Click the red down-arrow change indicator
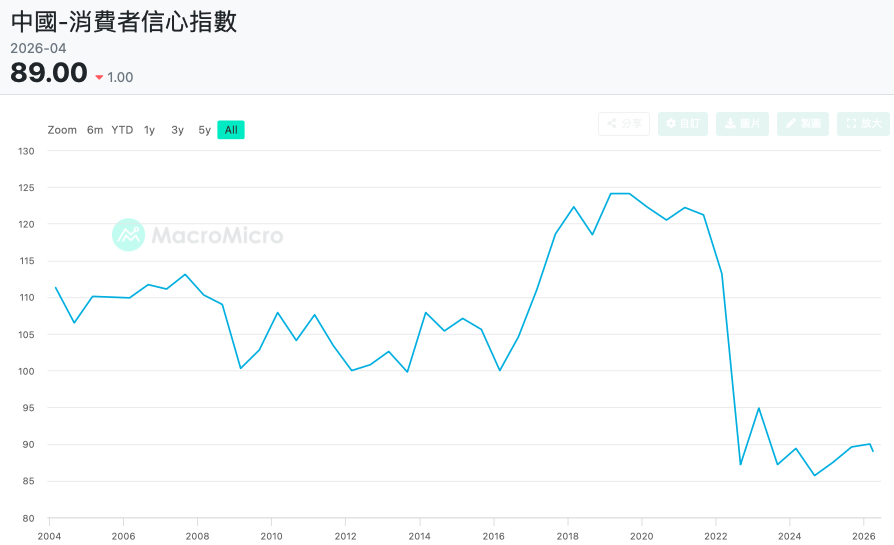Image resolution: width=894 pixels, height=545 pixels. pos(99,78)
